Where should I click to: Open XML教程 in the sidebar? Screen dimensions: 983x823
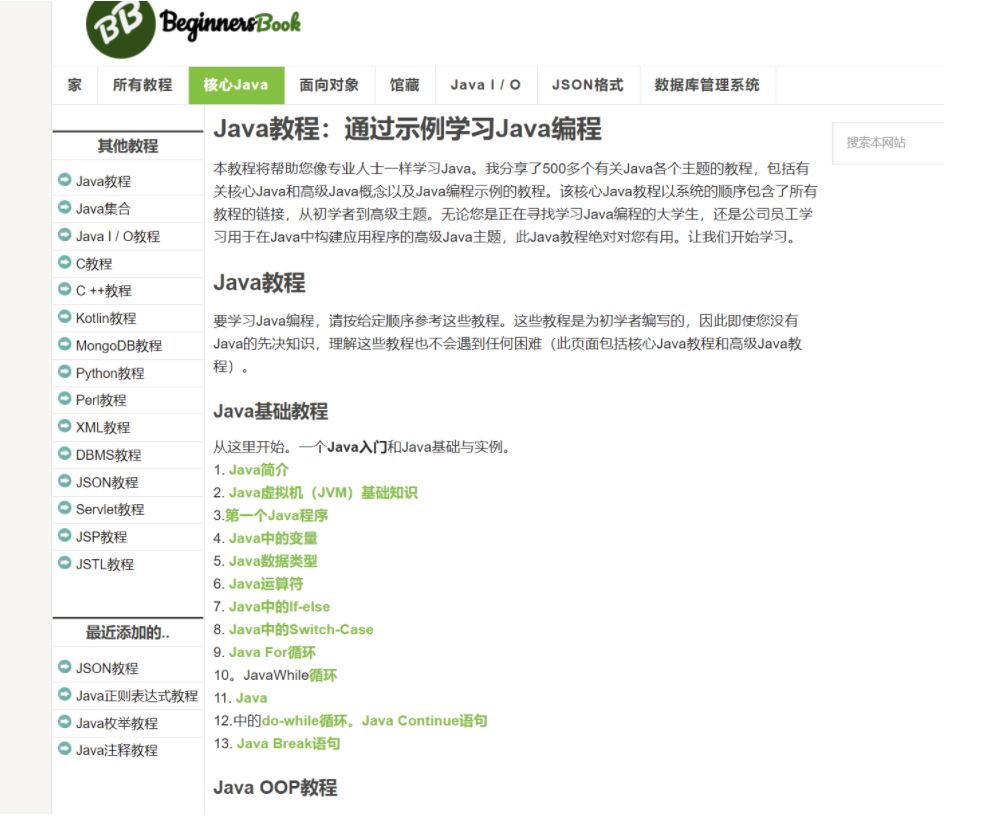tap(103, 428)
